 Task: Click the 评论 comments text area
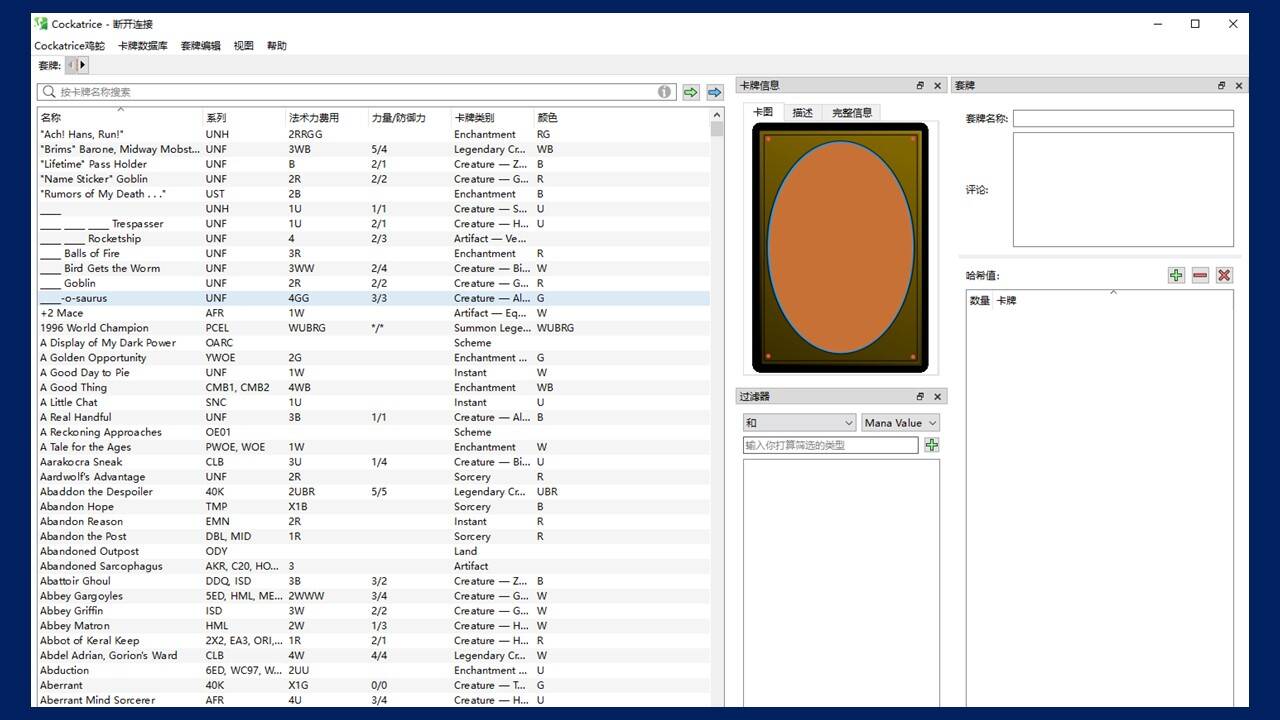[x=1123, y=190]
